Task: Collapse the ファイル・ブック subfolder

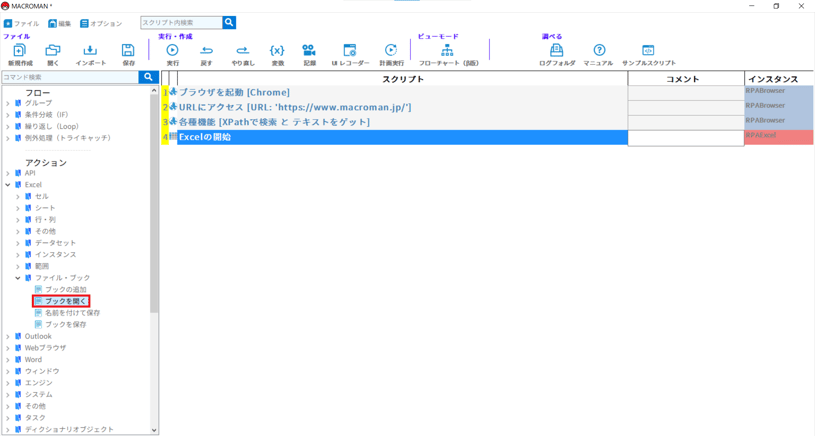Action: point(18,278)
